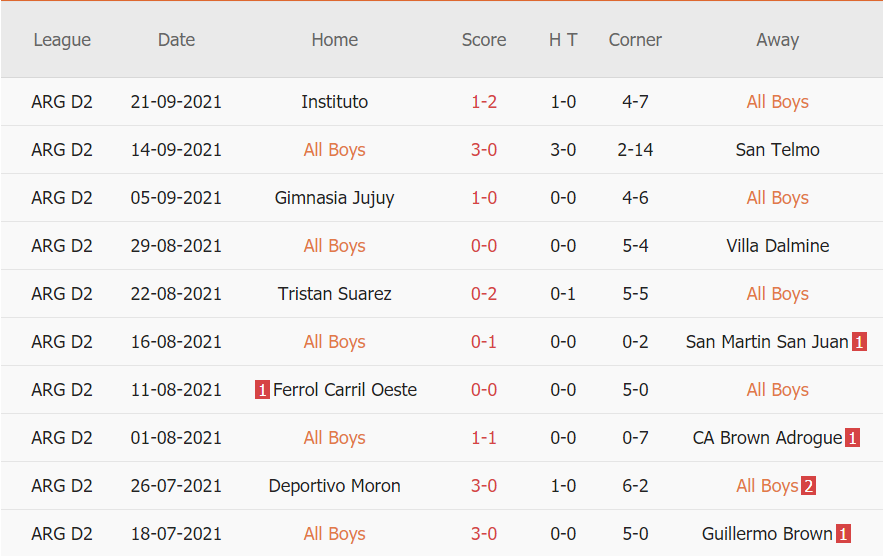Click the 1-1 score against CA Brown Adrogue
This screenshot has width=883, height=556.
coord(484,438)
